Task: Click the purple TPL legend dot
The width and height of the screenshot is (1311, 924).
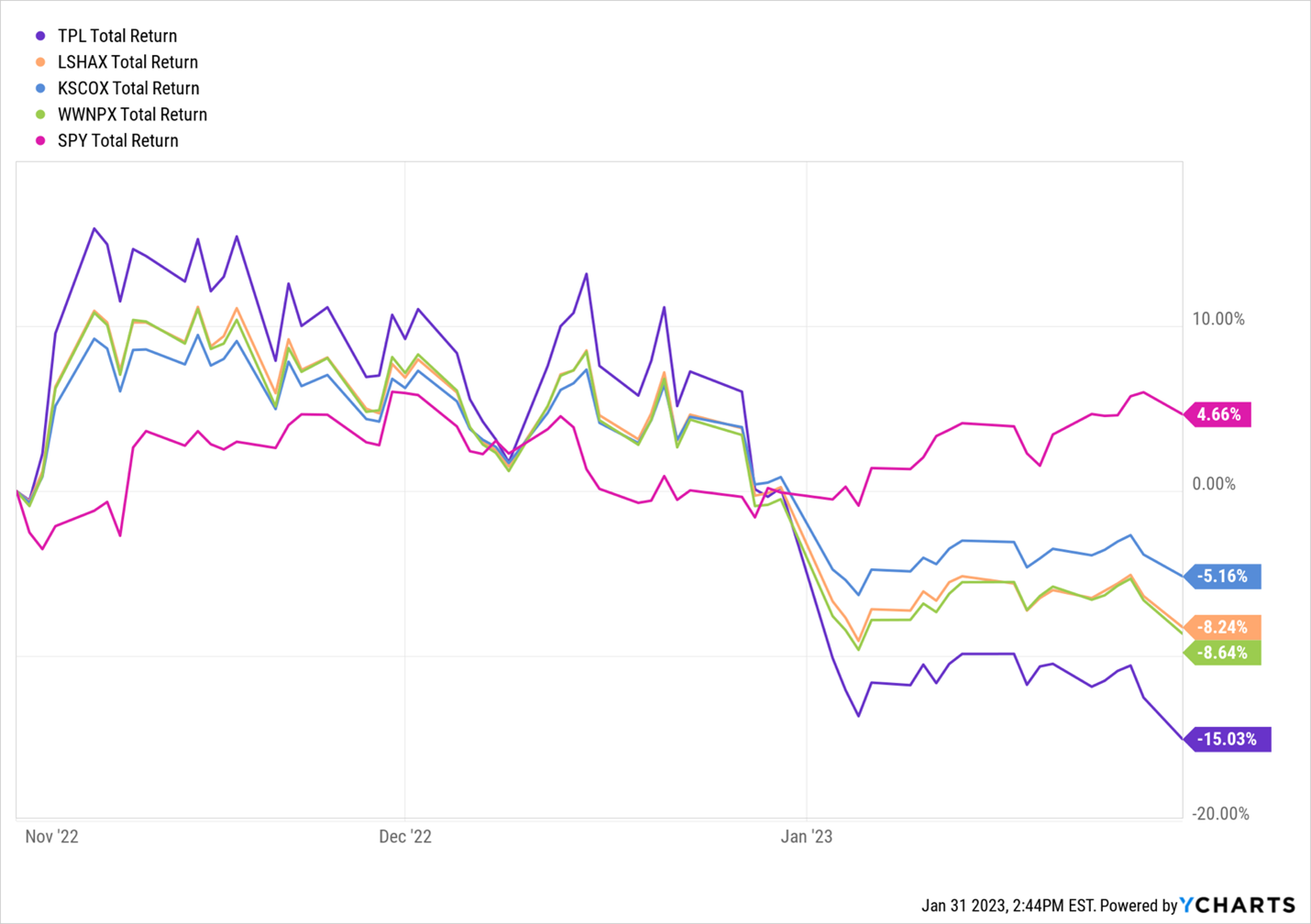Action: [40, 37]
